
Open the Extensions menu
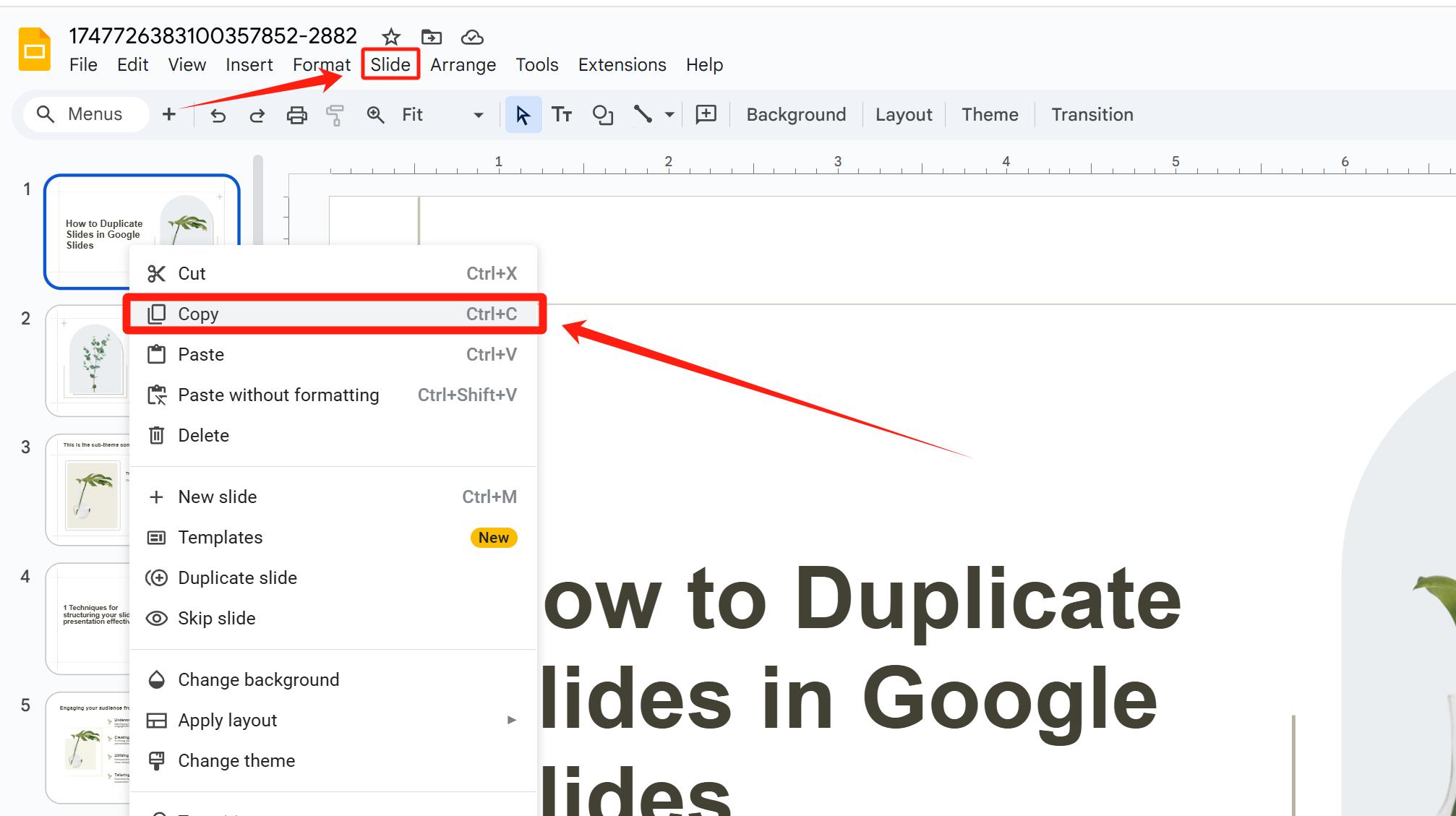(x=622, y=65)
